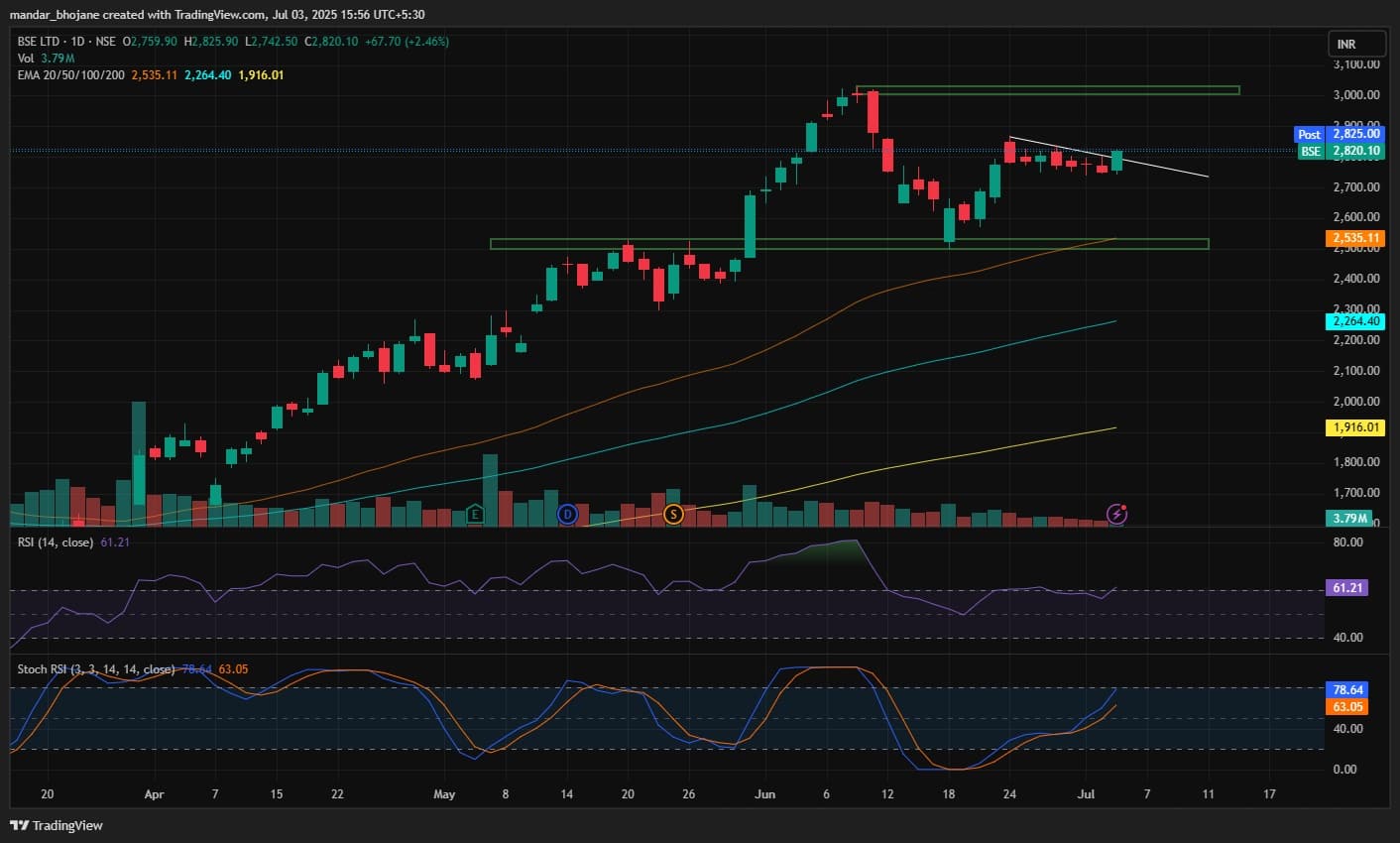
Task: Click the high value H2,825.90 in the legend
Action: click(211, 42)
